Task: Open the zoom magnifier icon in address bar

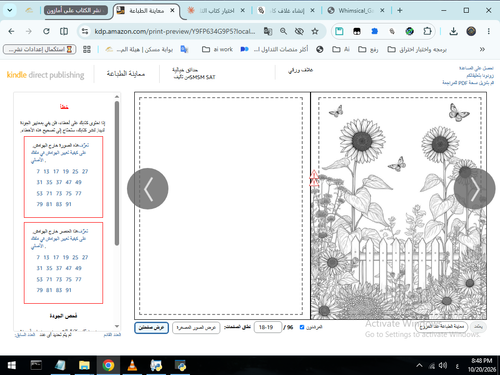Action: click(x=283, y=31)
